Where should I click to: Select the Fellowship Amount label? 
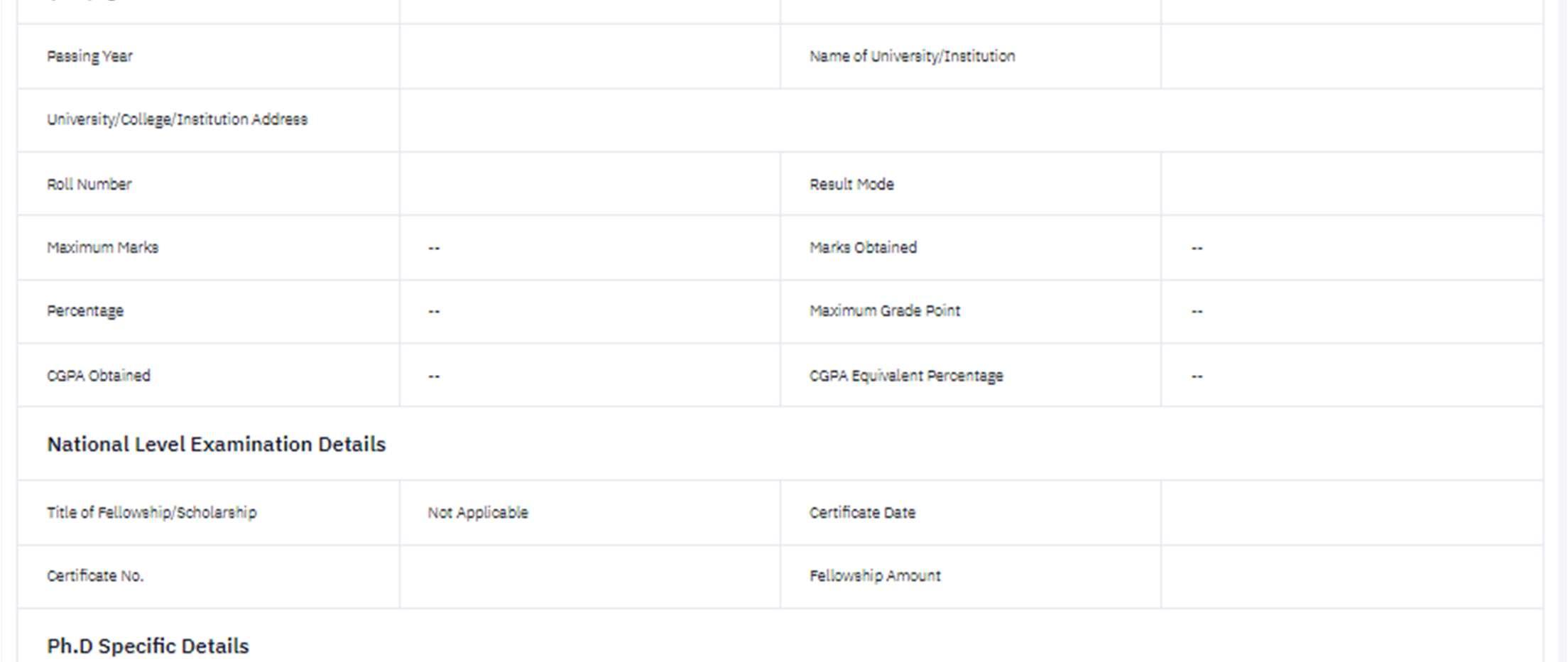[x=875, y=575]
